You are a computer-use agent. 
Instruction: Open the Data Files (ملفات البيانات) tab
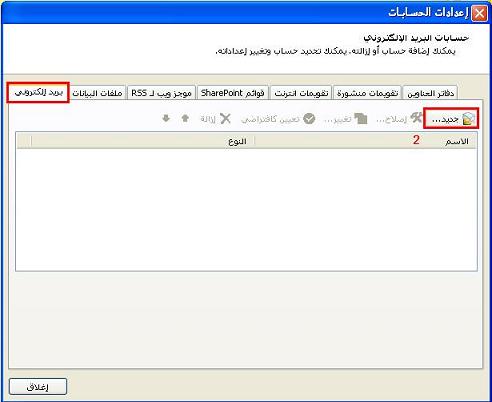tap(97, 93)
